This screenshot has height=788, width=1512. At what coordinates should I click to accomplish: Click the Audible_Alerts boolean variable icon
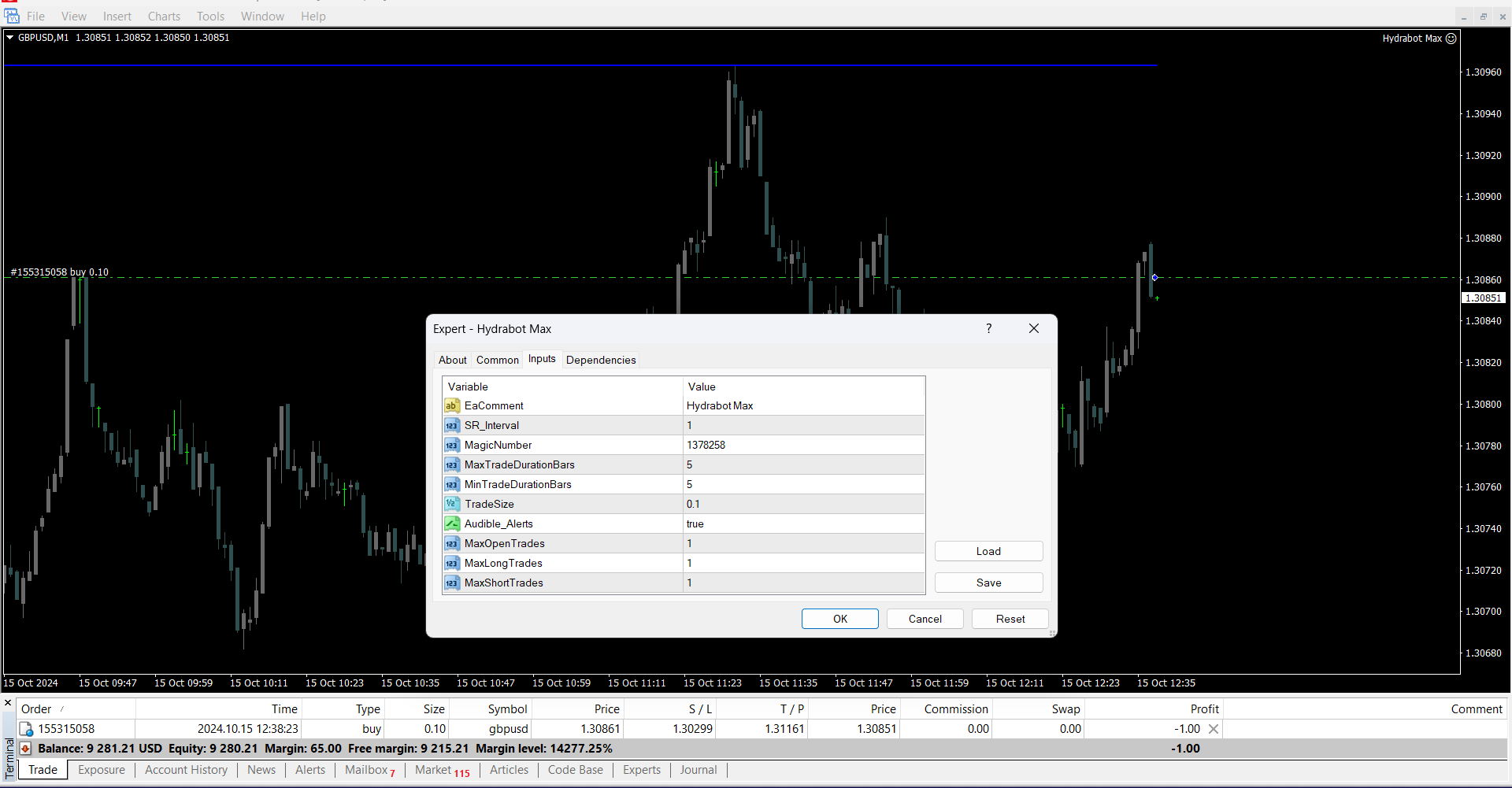pyautogui.click(x=452, y=523)
